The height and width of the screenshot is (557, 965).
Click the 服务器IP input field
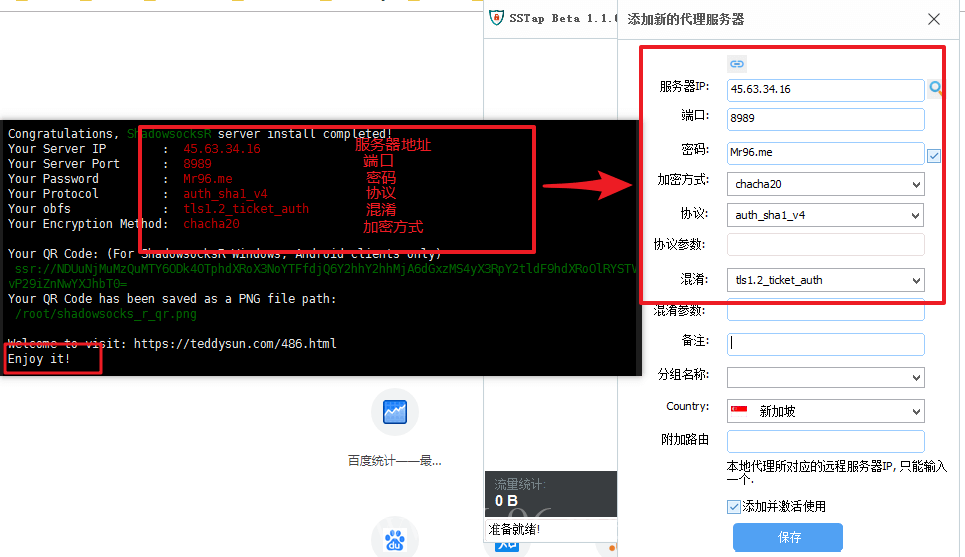[x=825, y=90]
